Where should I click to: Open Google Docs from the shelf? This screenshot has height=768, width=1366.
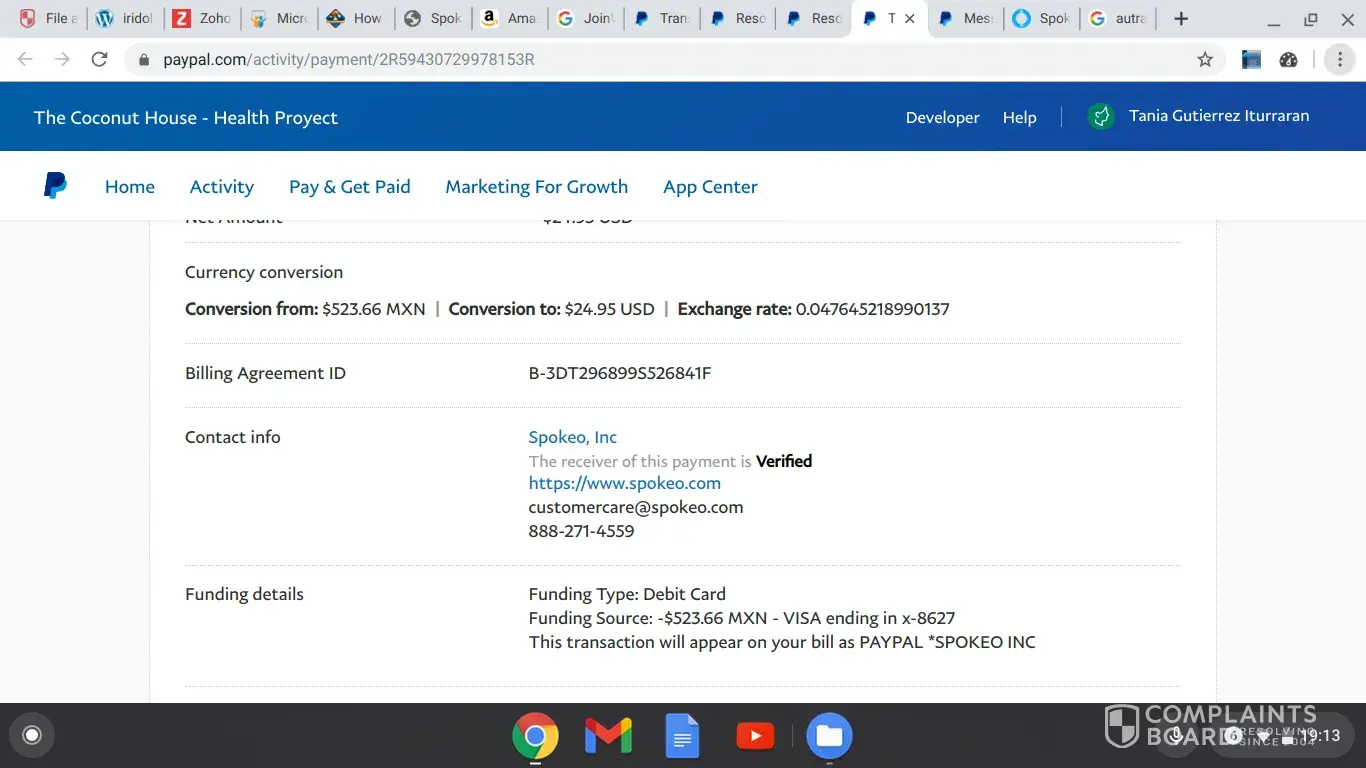682,736
